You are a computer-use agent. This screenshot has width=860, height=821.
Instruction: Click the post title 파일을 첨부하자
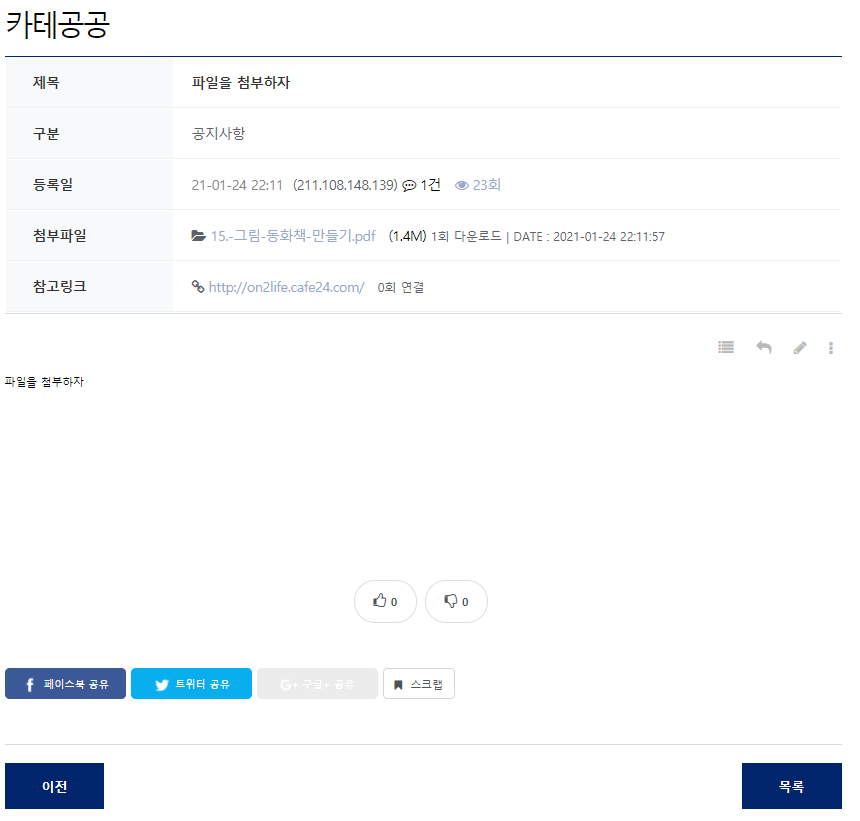click(241, 83)
